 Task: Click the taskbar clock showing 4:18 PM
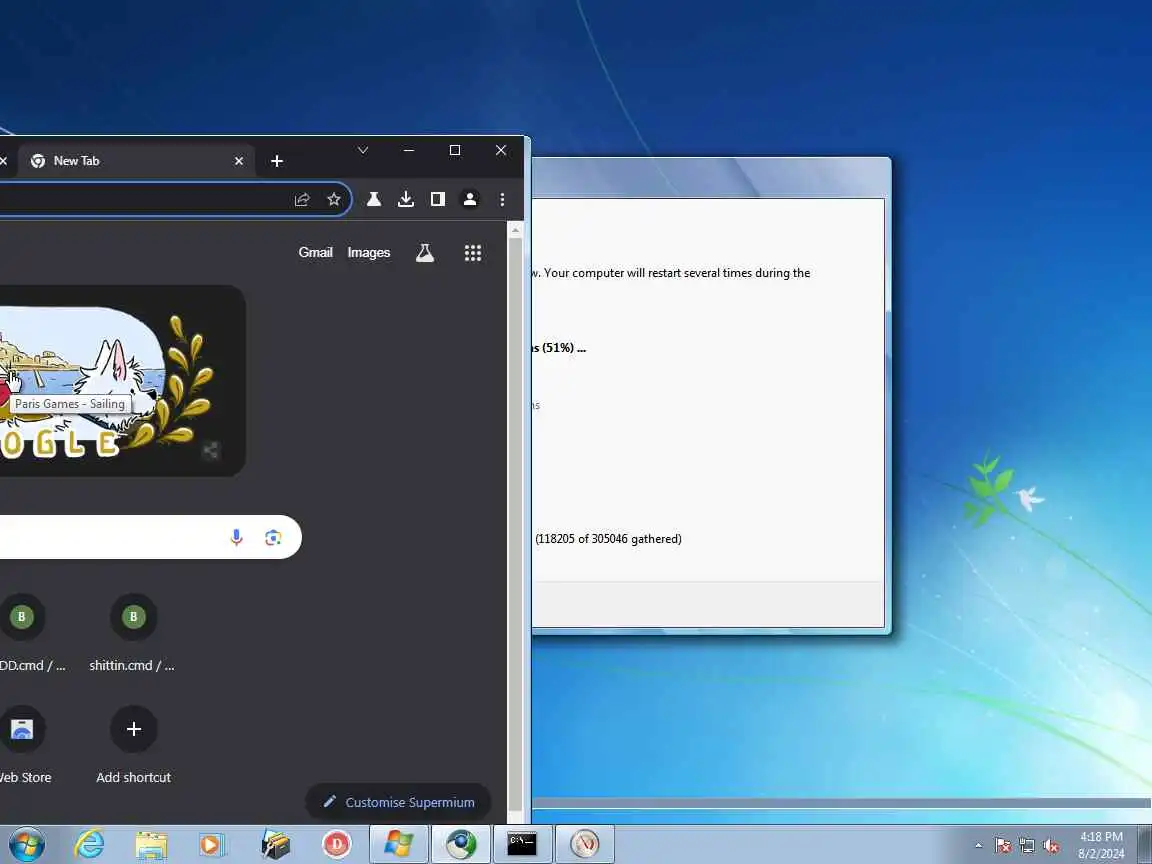pos(1101,845)
